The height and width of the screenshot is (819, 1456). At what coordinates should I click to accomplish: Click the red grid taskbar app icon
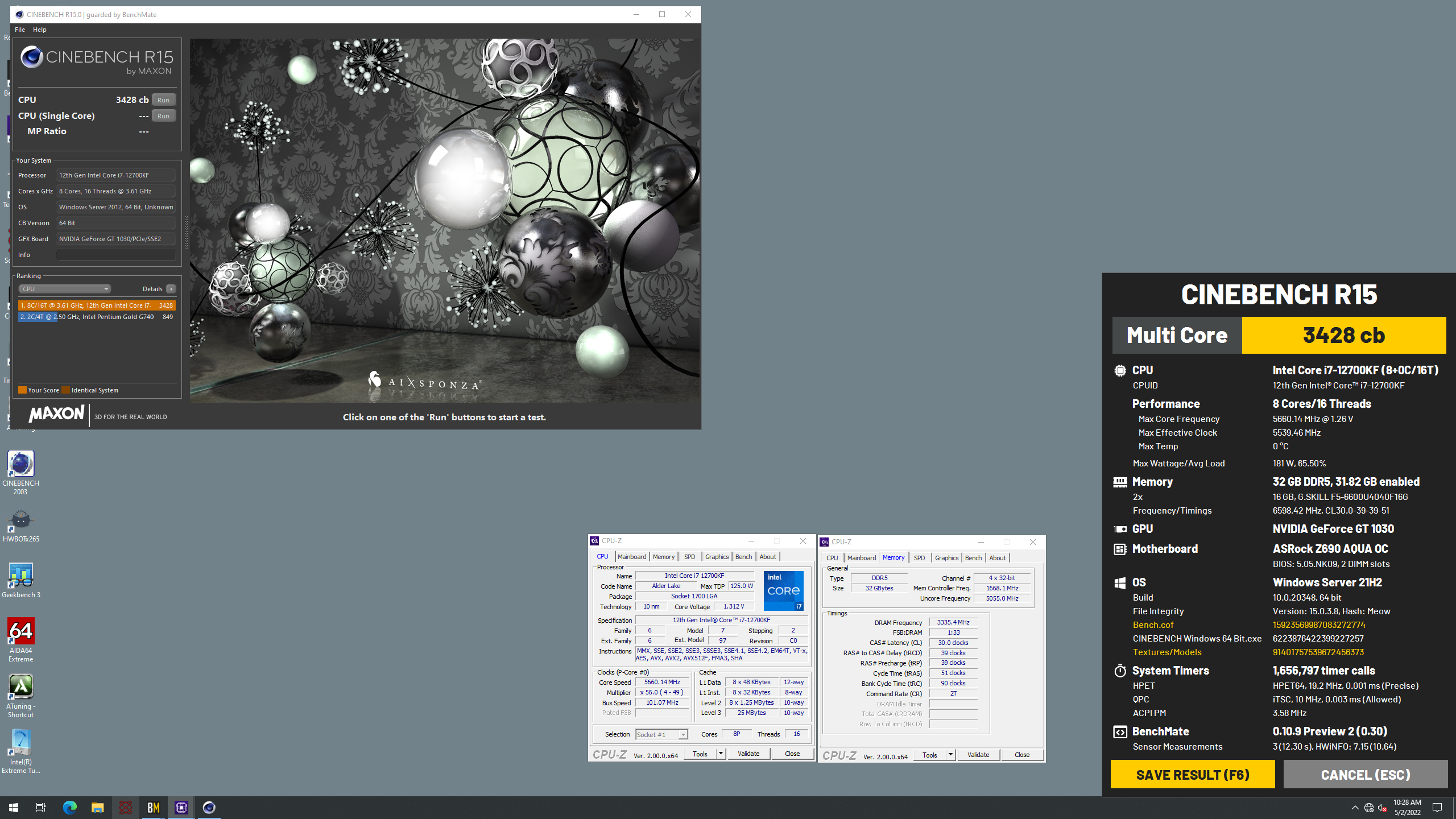[x=125, y=807]
